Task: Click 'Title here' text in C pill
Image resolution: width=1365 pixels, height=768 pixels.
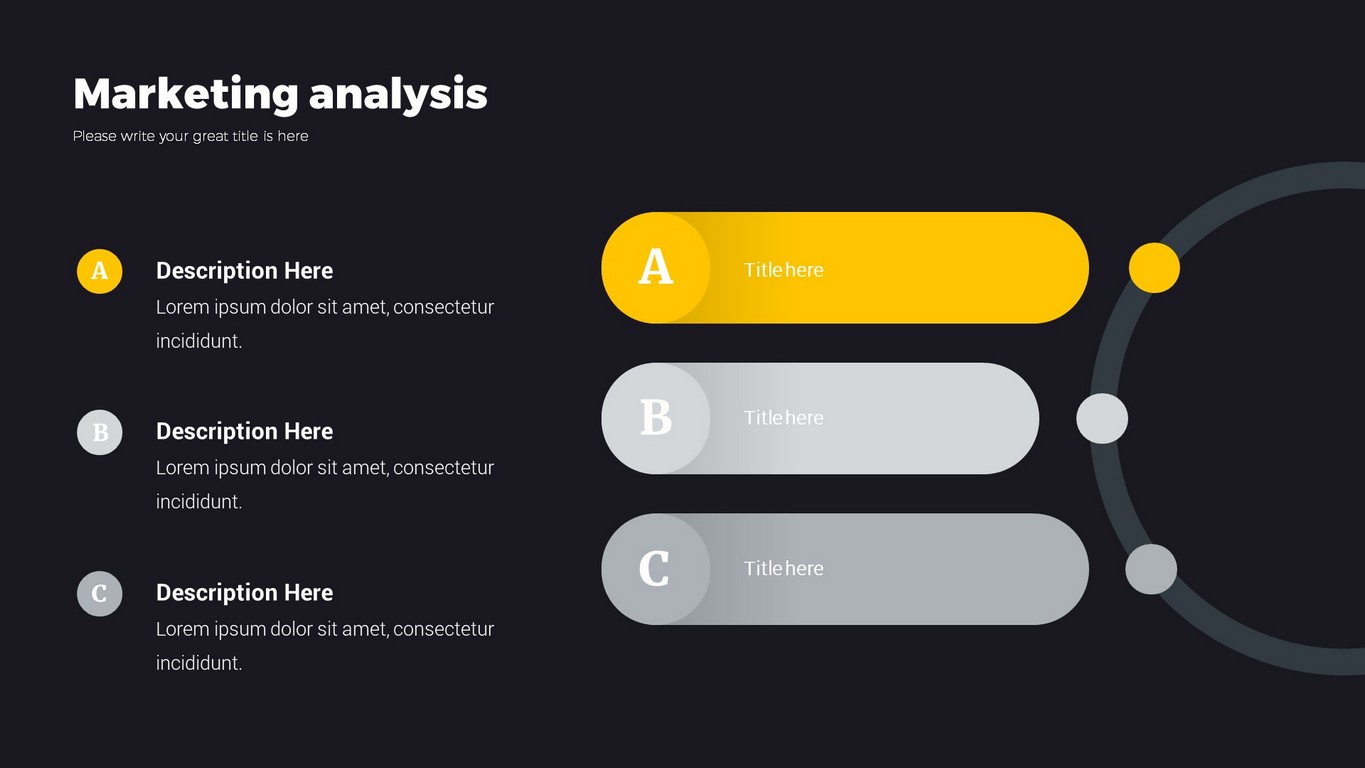Action: 783,568
